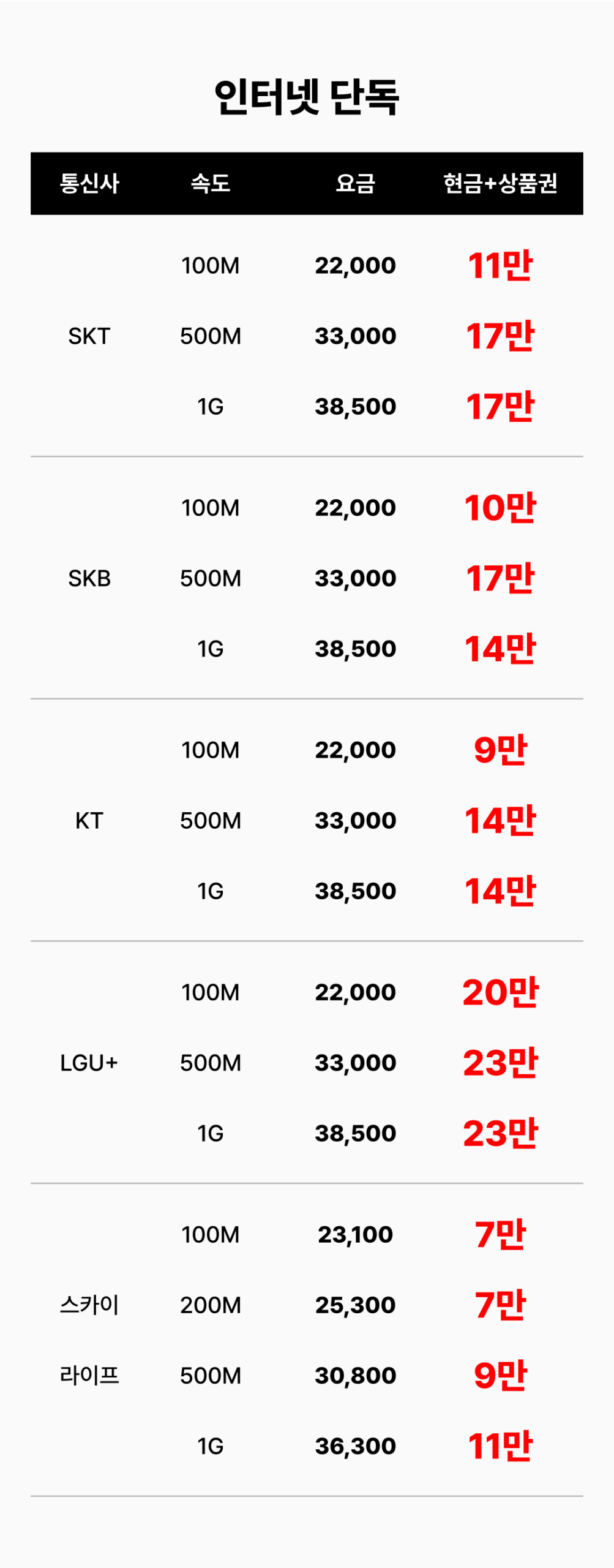Image resolution: width=614 pixels, height=1568 pixels.
Task: Click the LGU+ carrier label
Action: [x=89, y=1063]
